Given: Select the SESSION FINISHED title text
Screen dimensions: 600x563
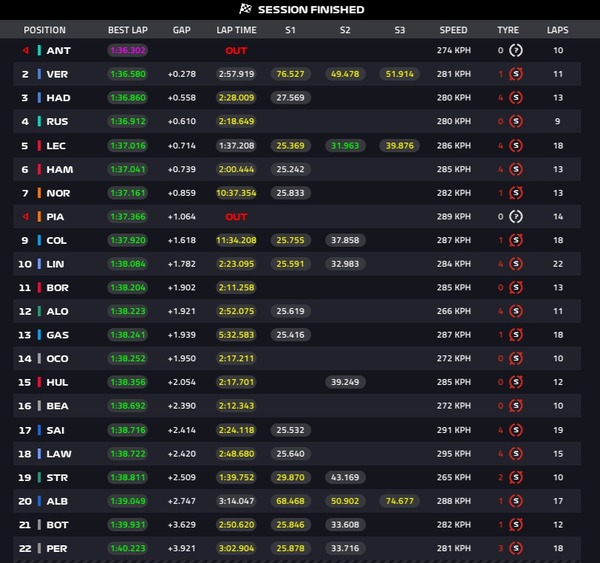Looking at the screenshot, I should (311, 10).
